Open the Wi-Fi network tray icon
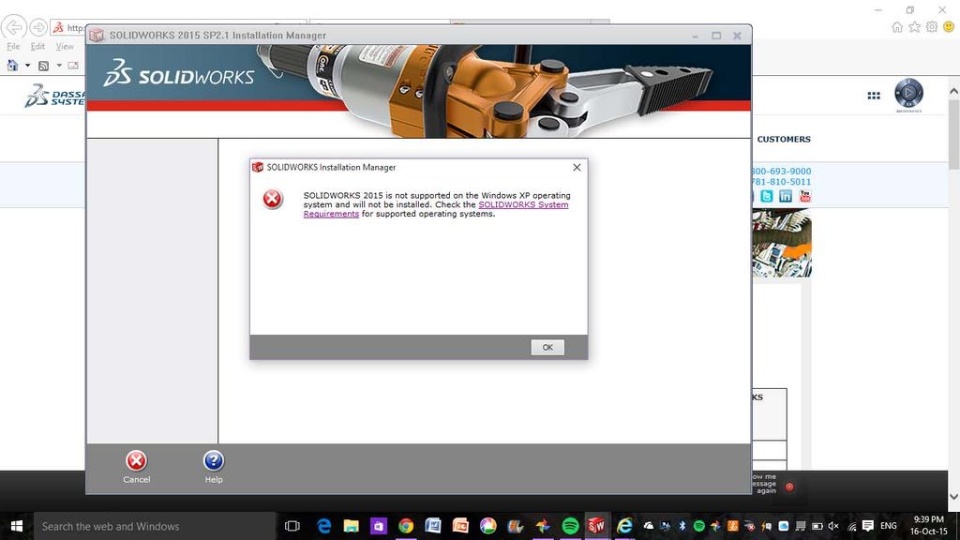The image size is (960, 540). pos(852,526)
